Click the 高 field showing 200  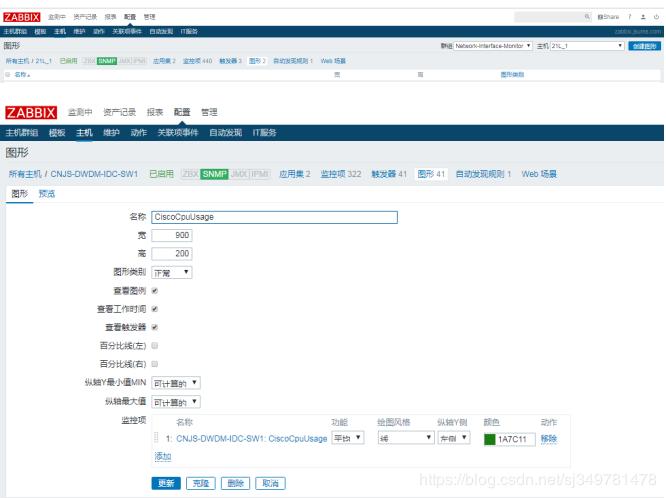[172, 254]
